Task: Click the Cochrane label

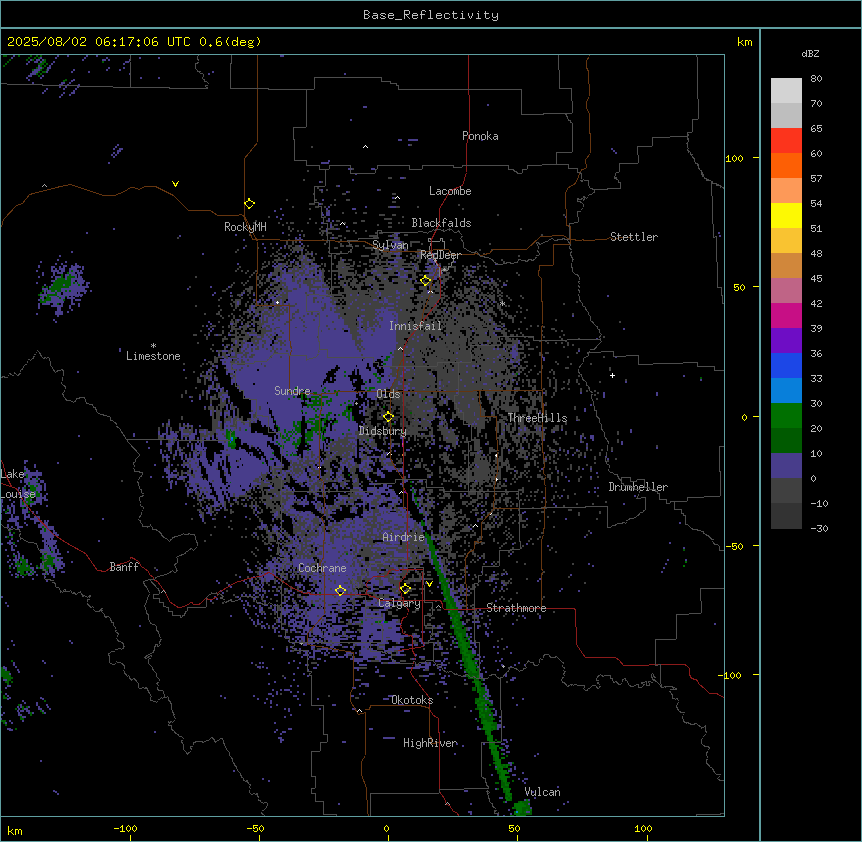Action: (x=322, y=568)
